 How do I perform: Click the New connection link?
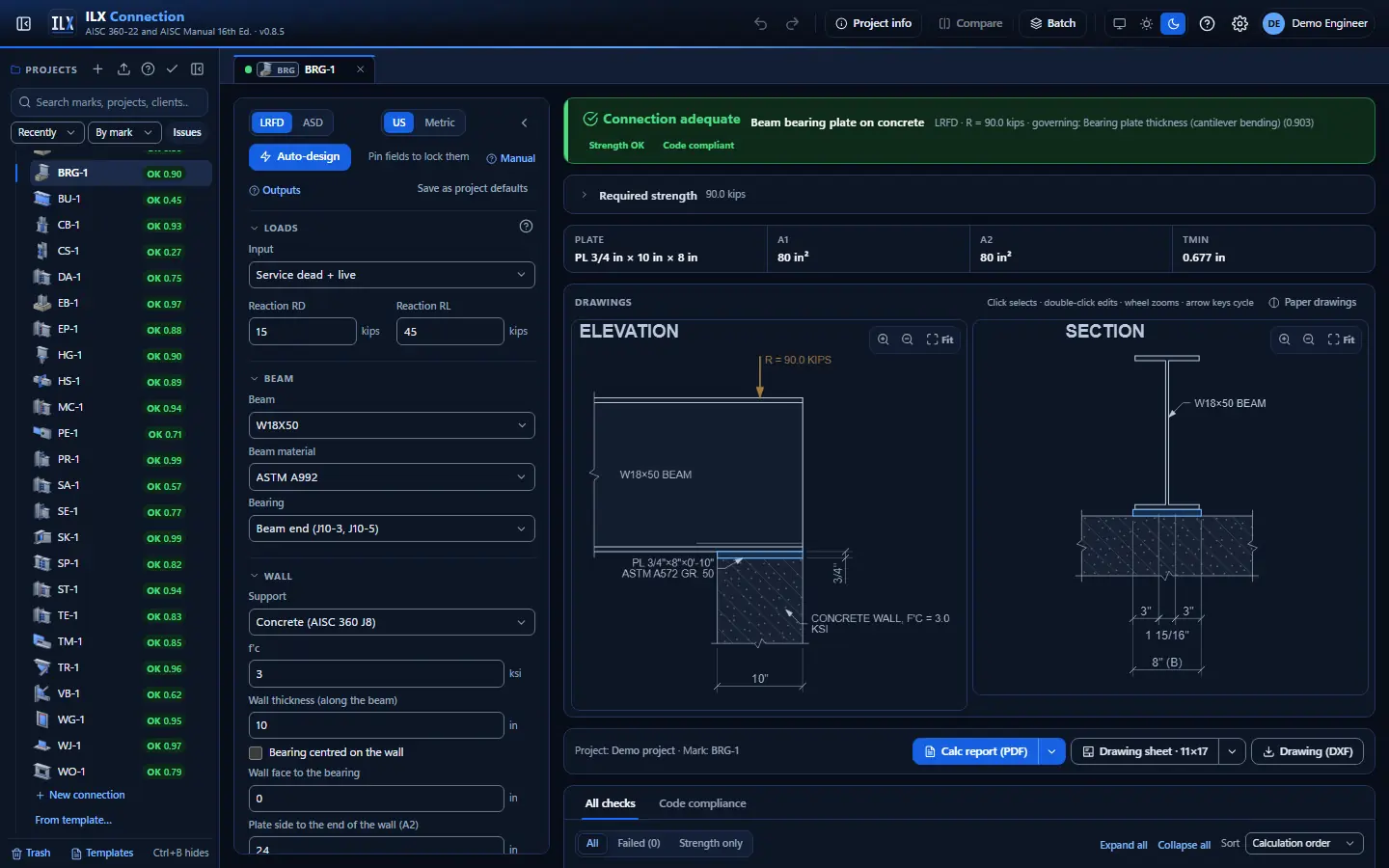click(x=80, y=796)
